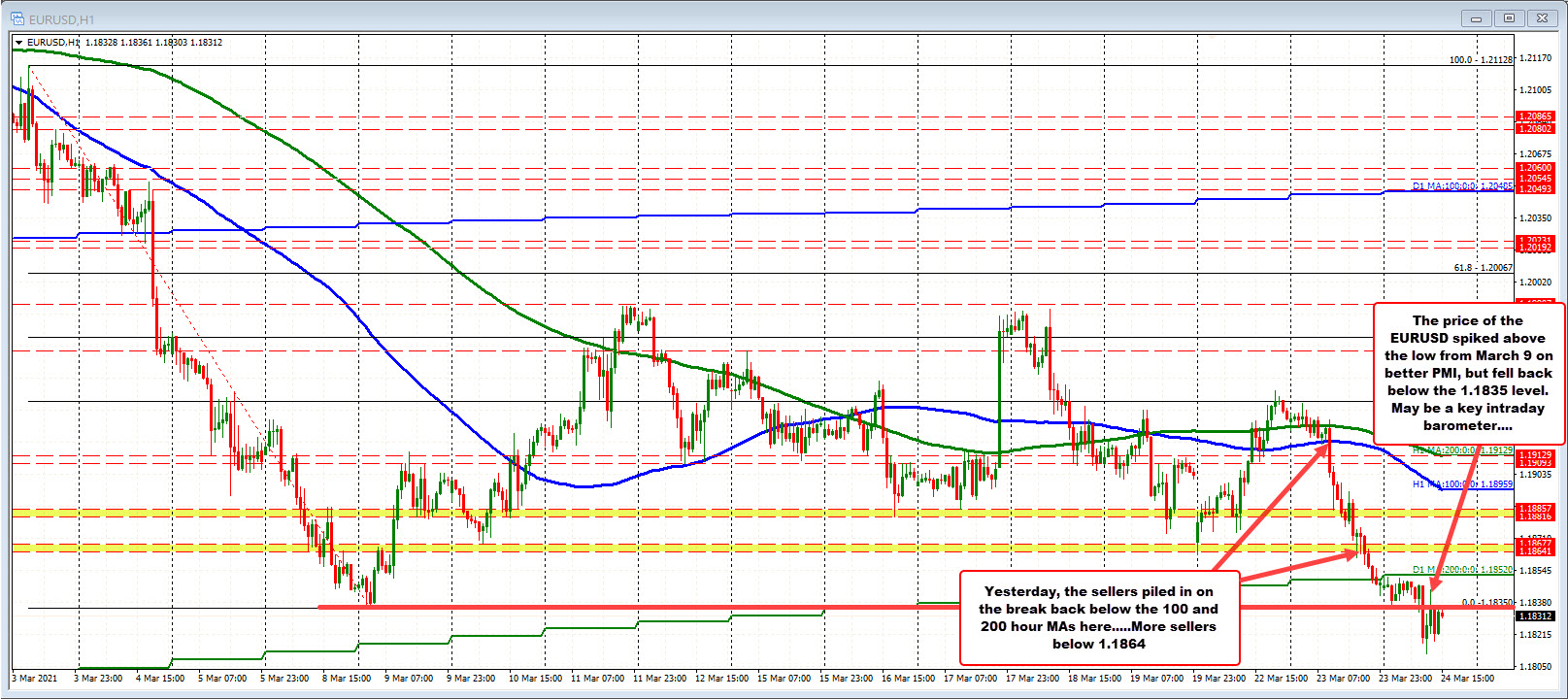Viewport: 1568px width, 699px height.
Task: Click the 17 Mar 07:00 time label
Action: (970, 679)
